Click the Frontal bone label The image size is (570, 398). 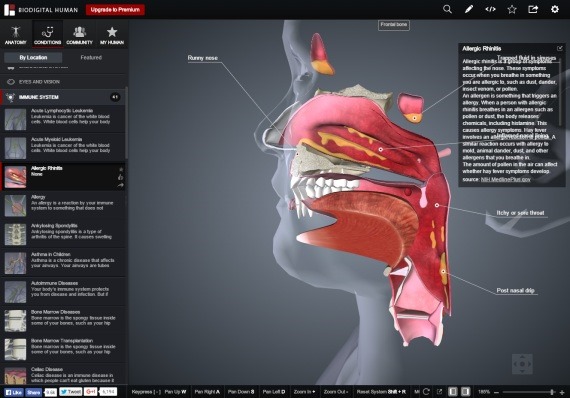pos(394,25)
